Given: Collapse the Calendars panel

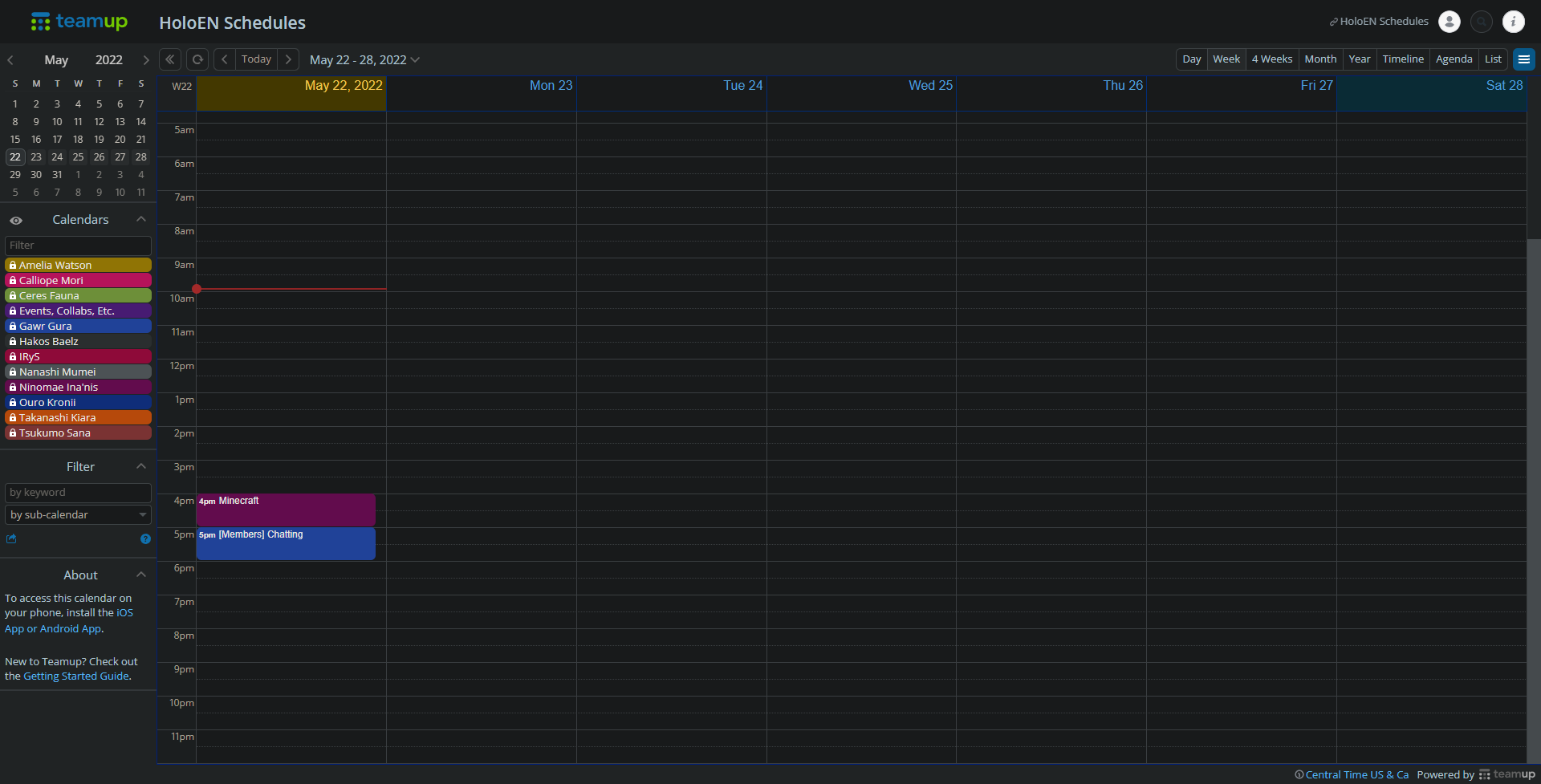Looking at the screenshot, I should click(x=141, y=219).
